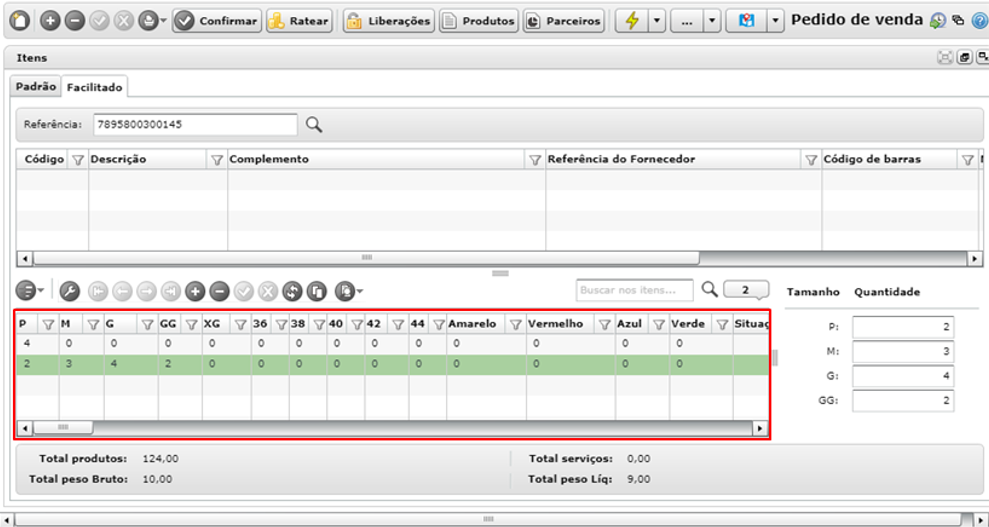Click the G cell with value 4 in the green row
Image resolution: width=989 pixels, height=527 pixels.
click(x=131, y=364)
